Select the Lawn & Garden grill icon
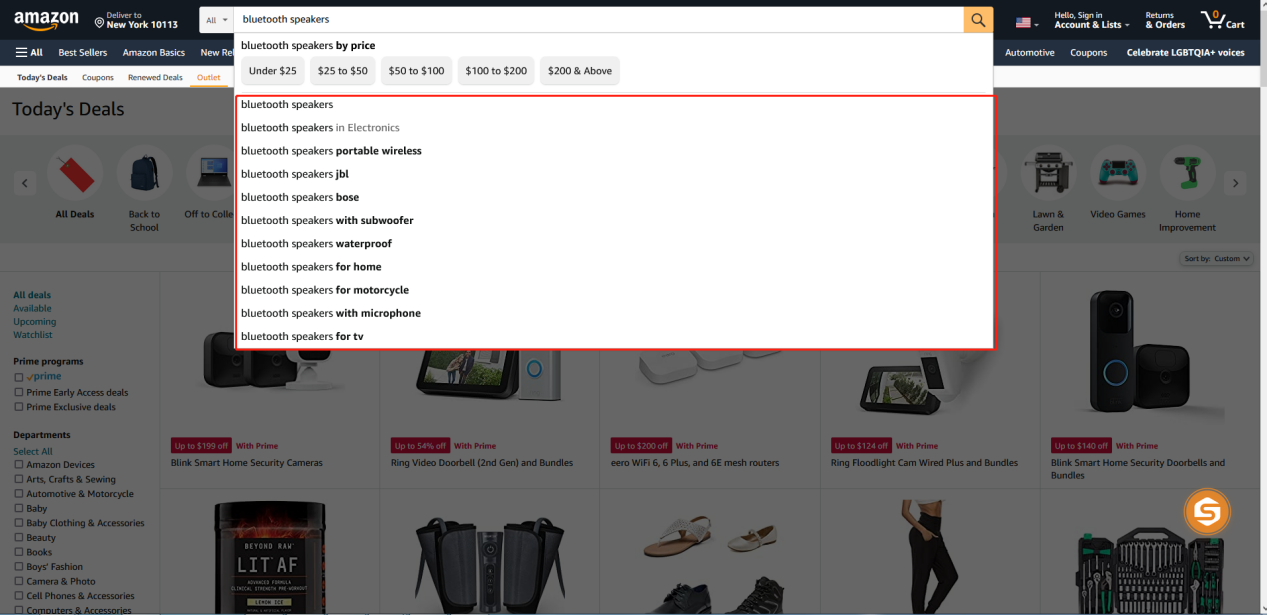 pos(1048,174)
